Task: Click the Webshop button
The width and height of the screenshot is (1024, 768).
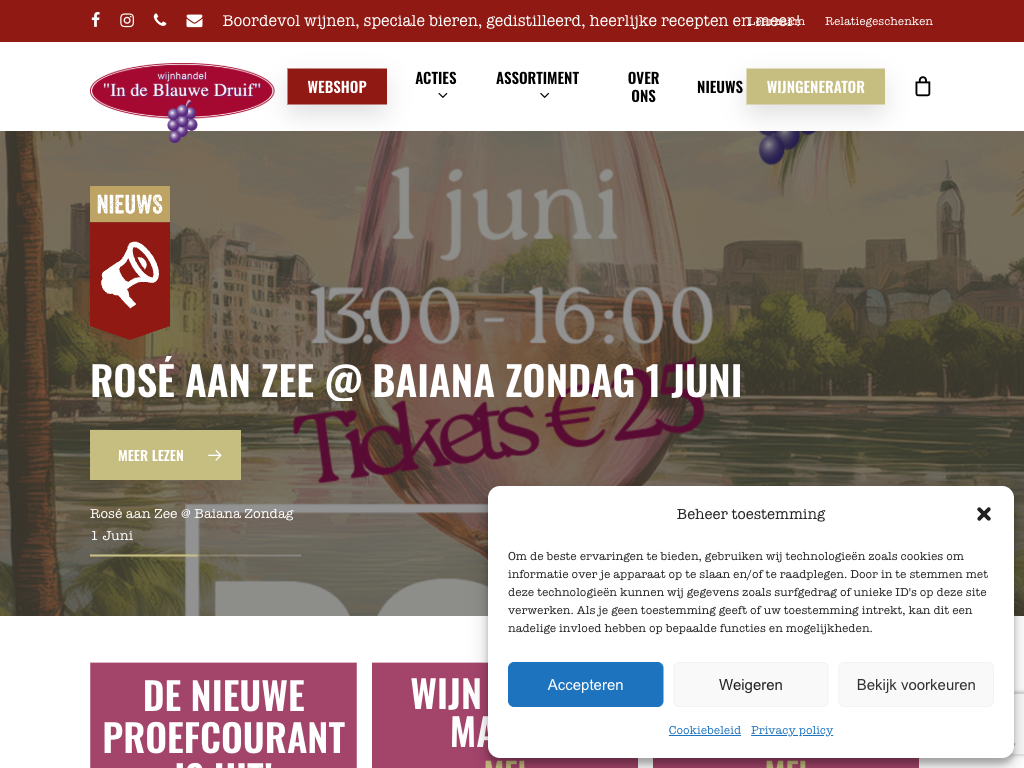Action: coord(337,86)
